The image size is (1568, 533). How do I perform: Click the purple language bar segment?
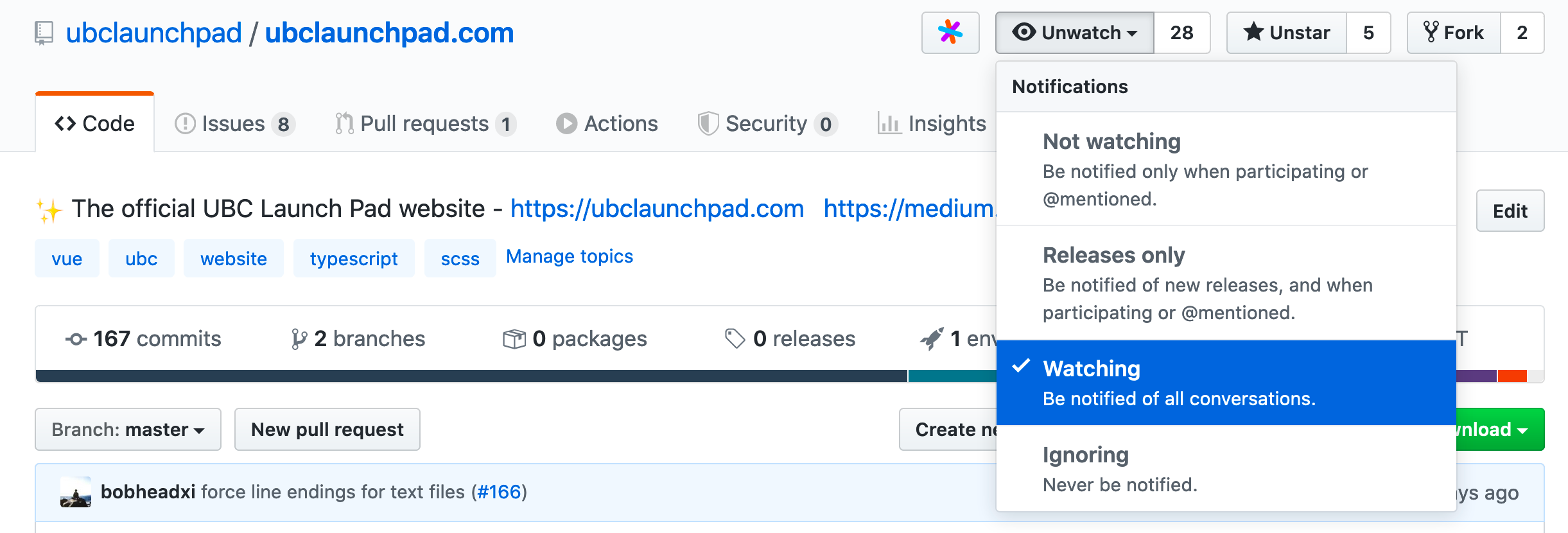1476,376
